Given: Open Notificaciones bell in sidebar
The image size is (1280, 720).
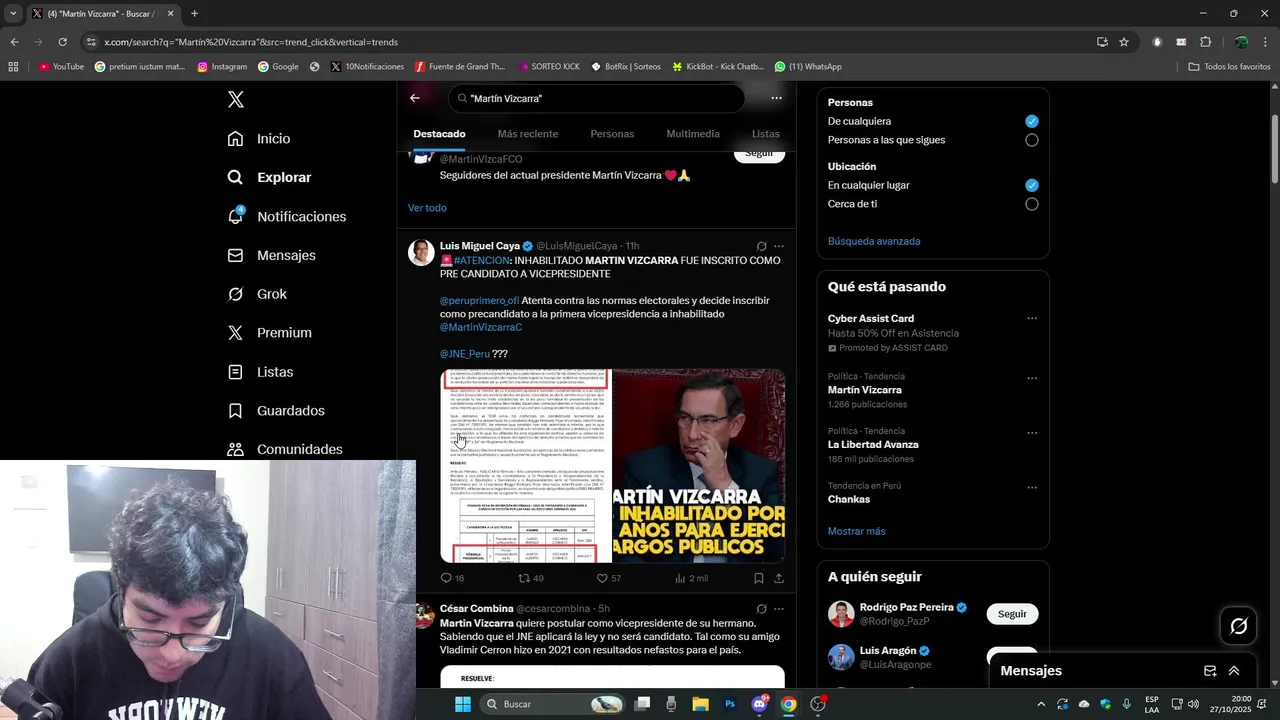Looking at the screenshot, I should pos(286,216).
